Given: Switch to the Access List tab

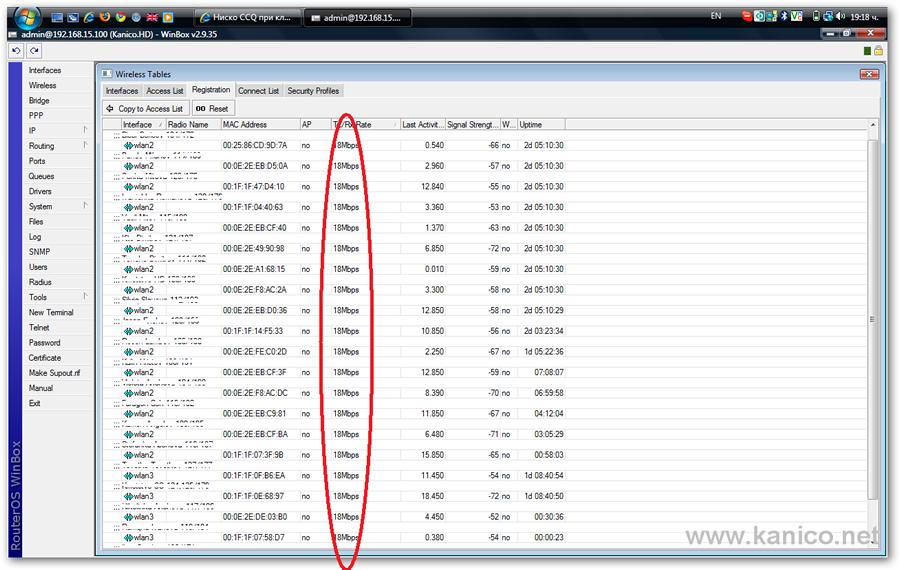Looking at the screenshot, I should coord(165,91).
